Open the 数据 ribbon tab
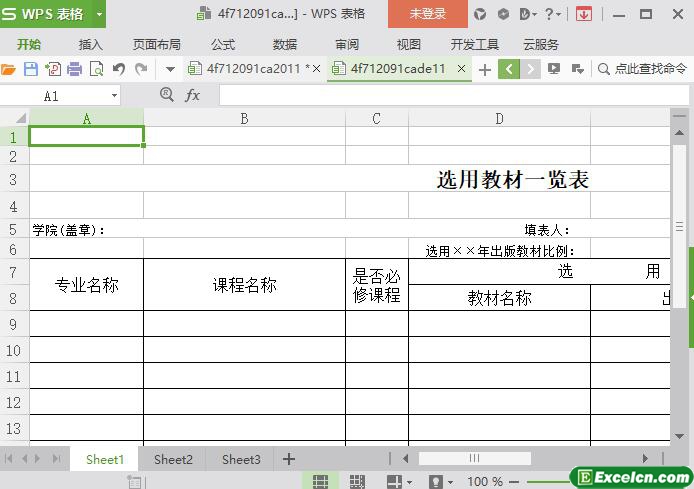This screenshot has height=489, width=694. 285,44
